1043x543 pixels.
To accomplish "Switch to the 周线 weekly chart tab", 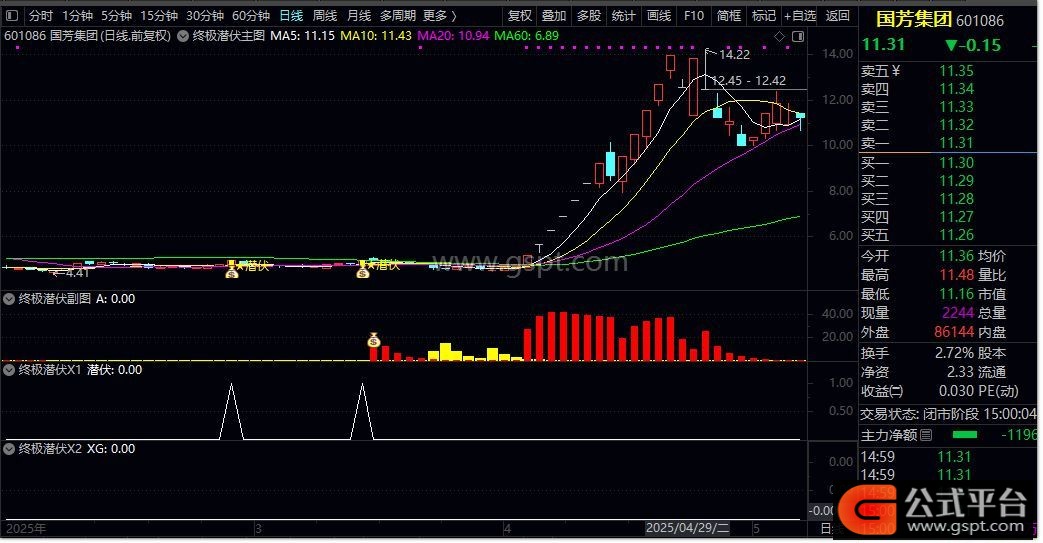I will point(325,16).
